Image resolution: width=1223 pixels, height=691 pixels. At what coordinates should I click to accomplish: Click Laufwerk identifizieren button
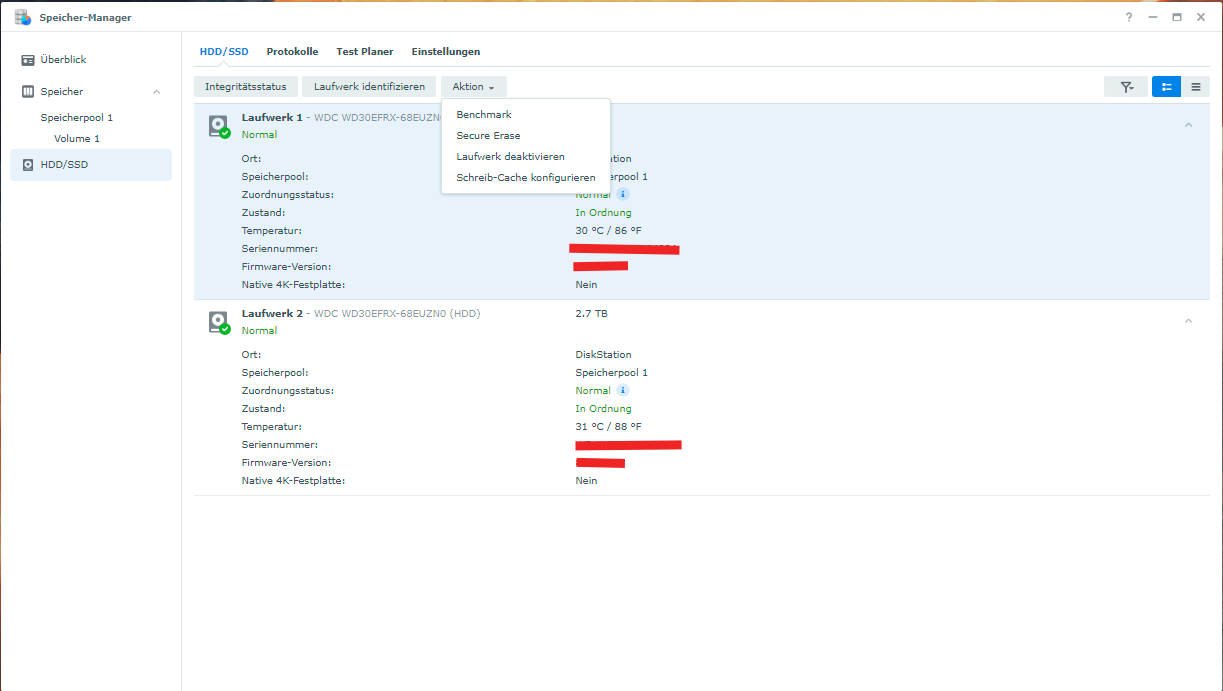pos(370,87)
